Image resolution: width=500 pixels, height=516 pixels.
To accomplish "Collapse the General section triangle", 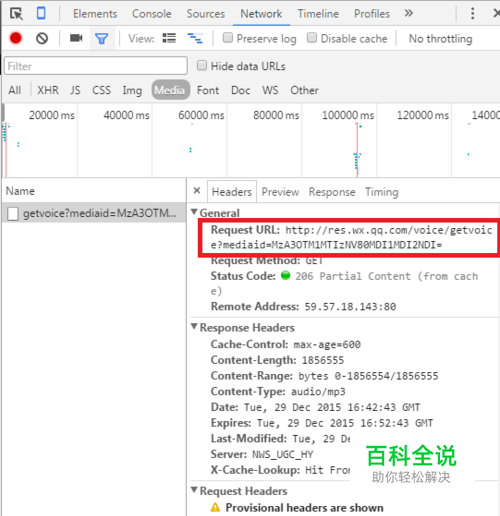I will click(x=194, y=212).
